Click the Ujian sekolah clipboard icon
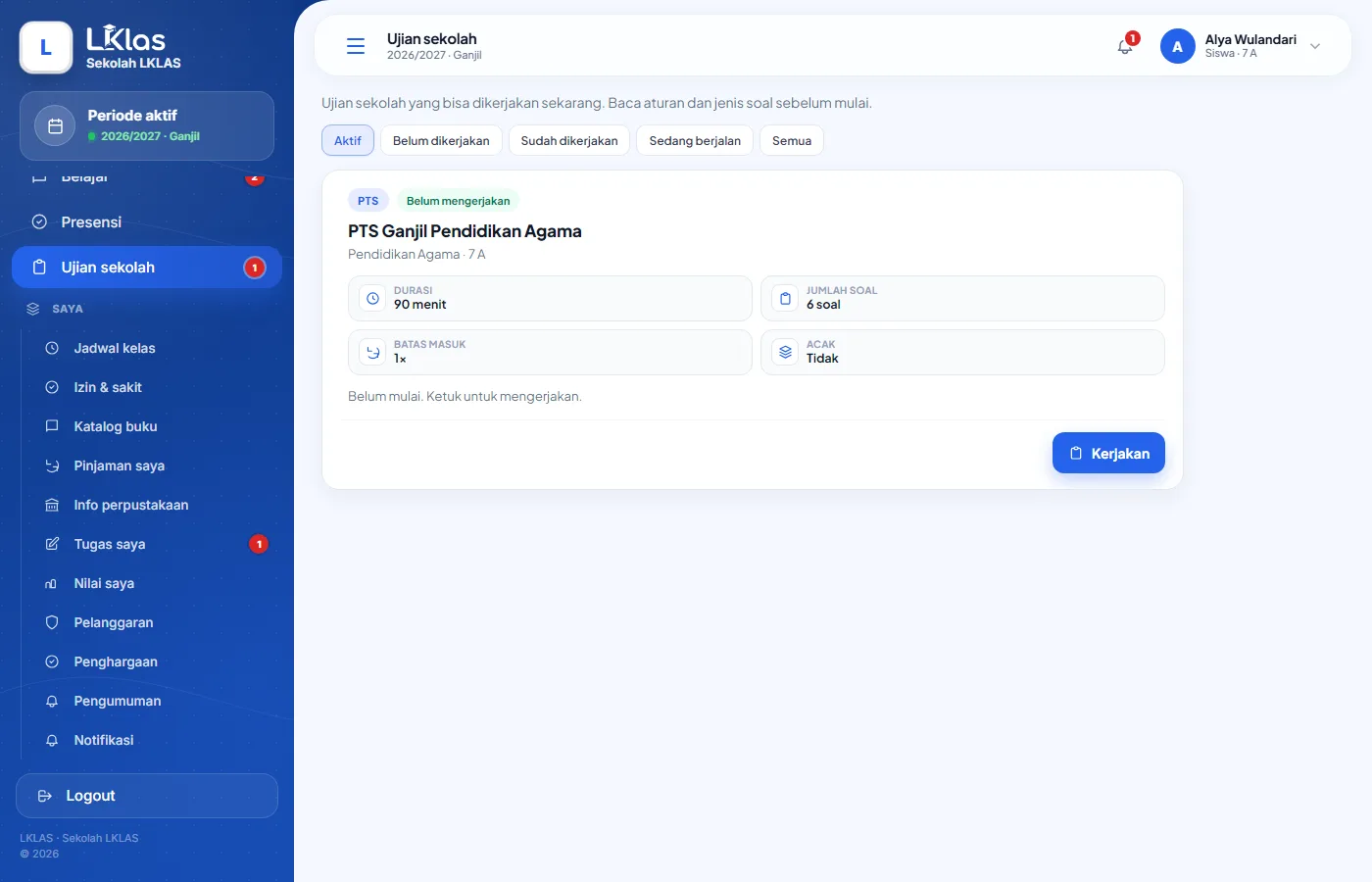1372x882 pixels. (x=39, y=268)
